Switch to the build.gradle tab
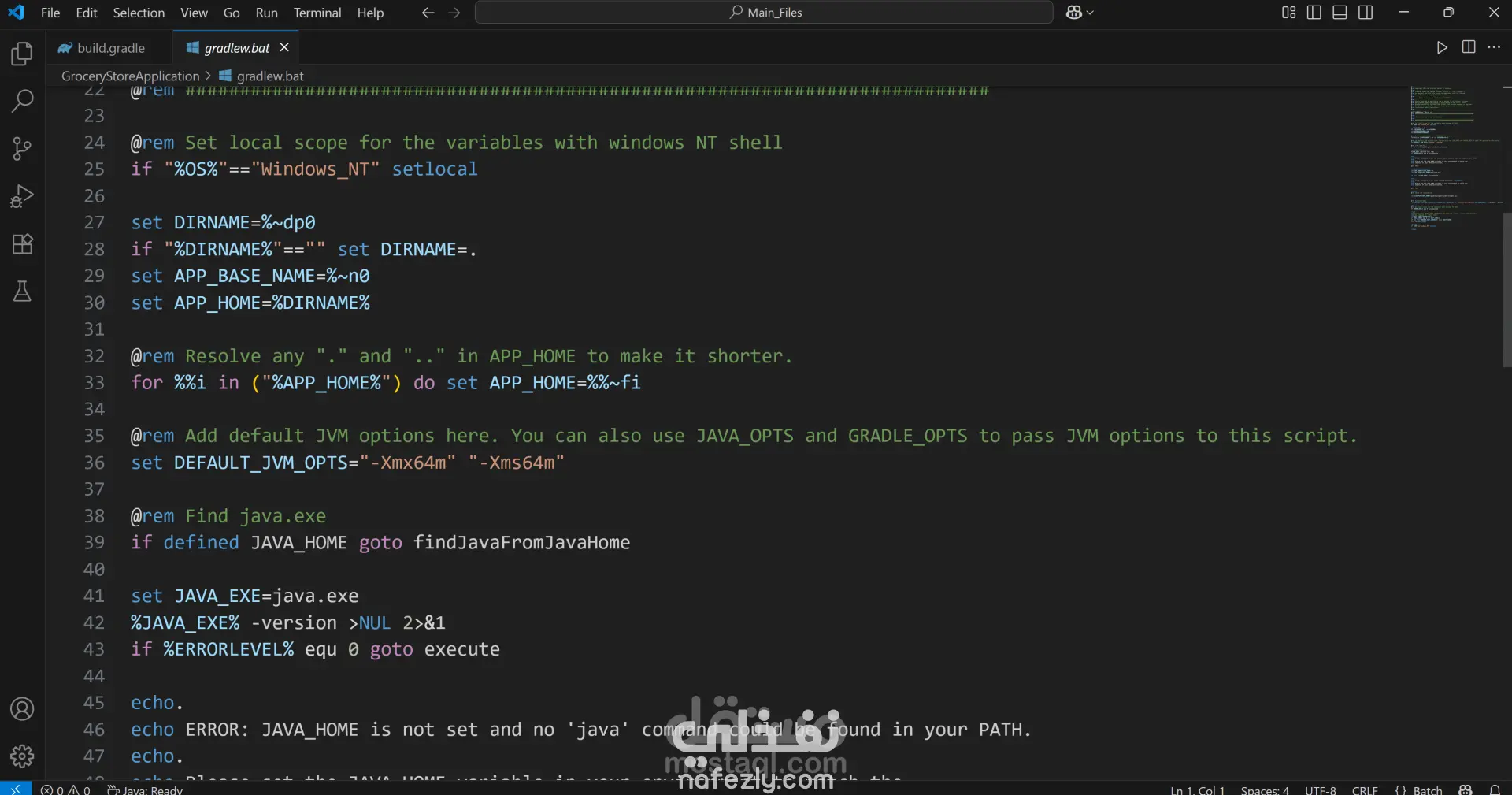This screenshot has width=1512, height=795. coord(109,48)
